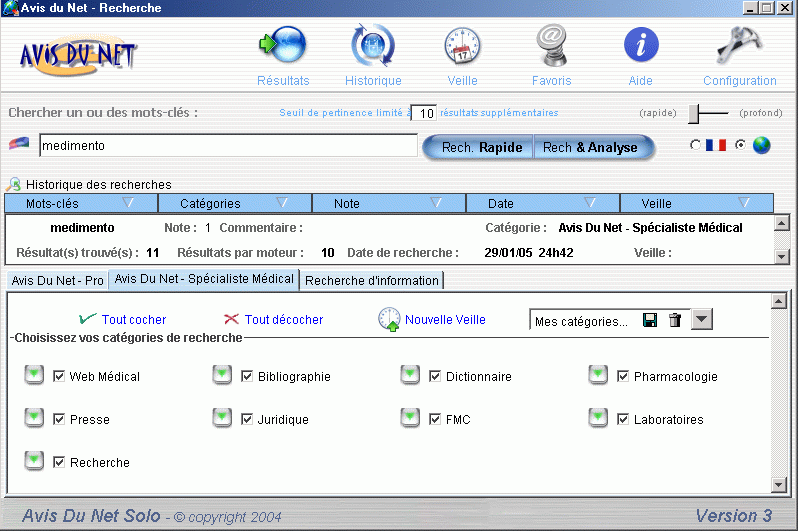This screenshot has height=531, width=798.
Task: Click the green arrow button beside Dictionnaire
Action: coord(410,375)
